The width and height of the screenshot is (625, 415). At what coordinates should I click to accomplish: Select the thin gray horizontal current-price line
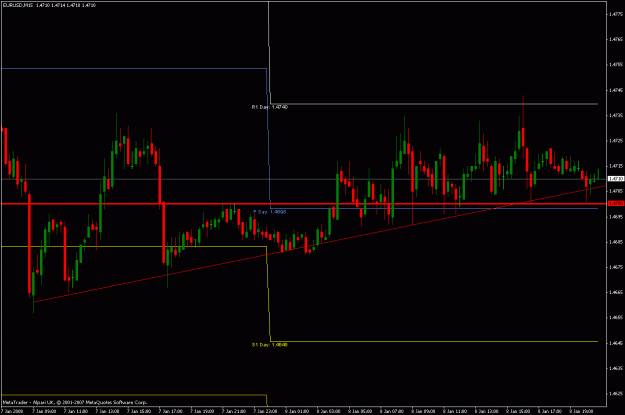pyautogui.click(x=303, y=179)
